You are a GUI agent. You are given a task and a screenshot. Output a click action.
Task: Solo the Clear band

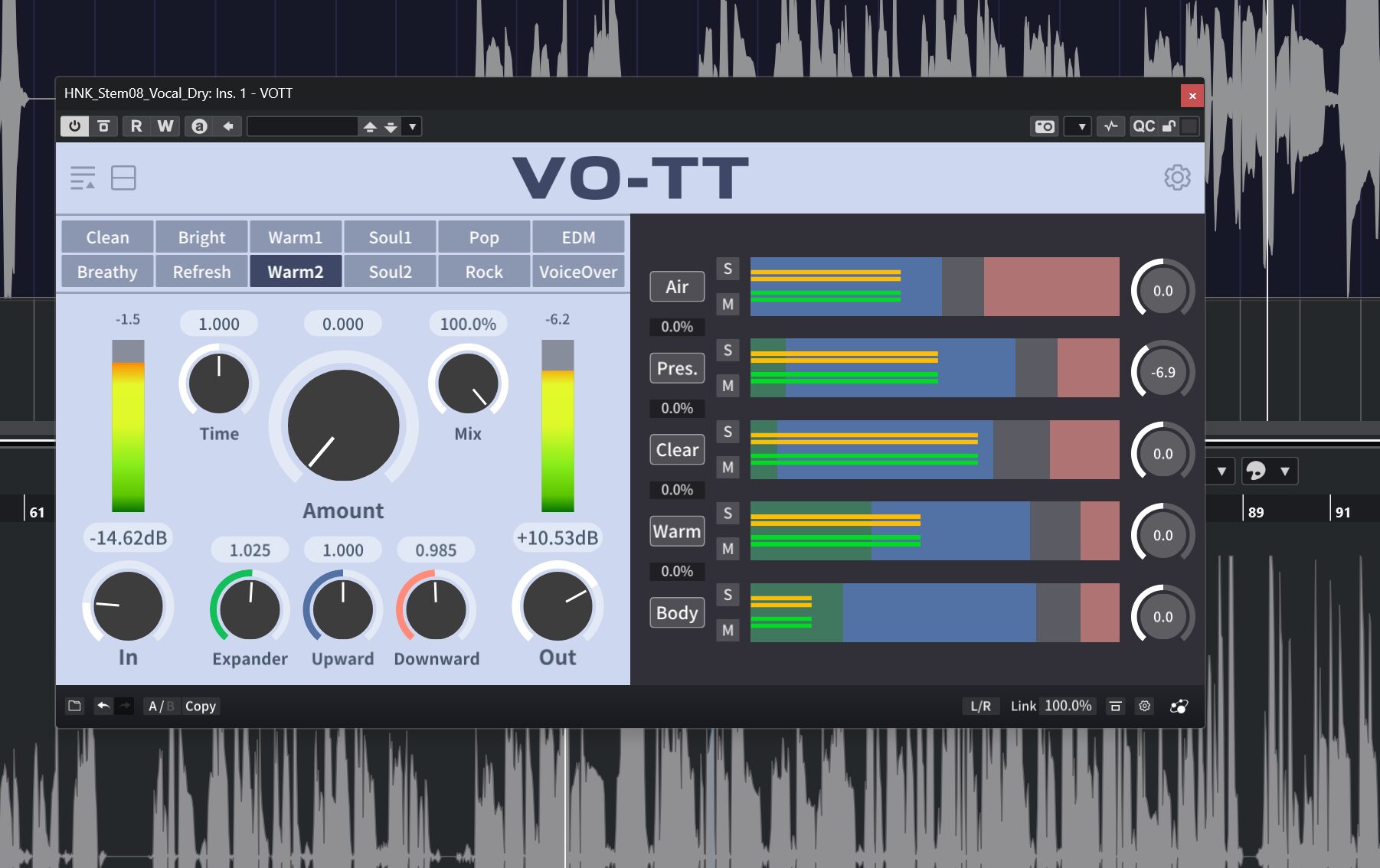tap(728, 432)
